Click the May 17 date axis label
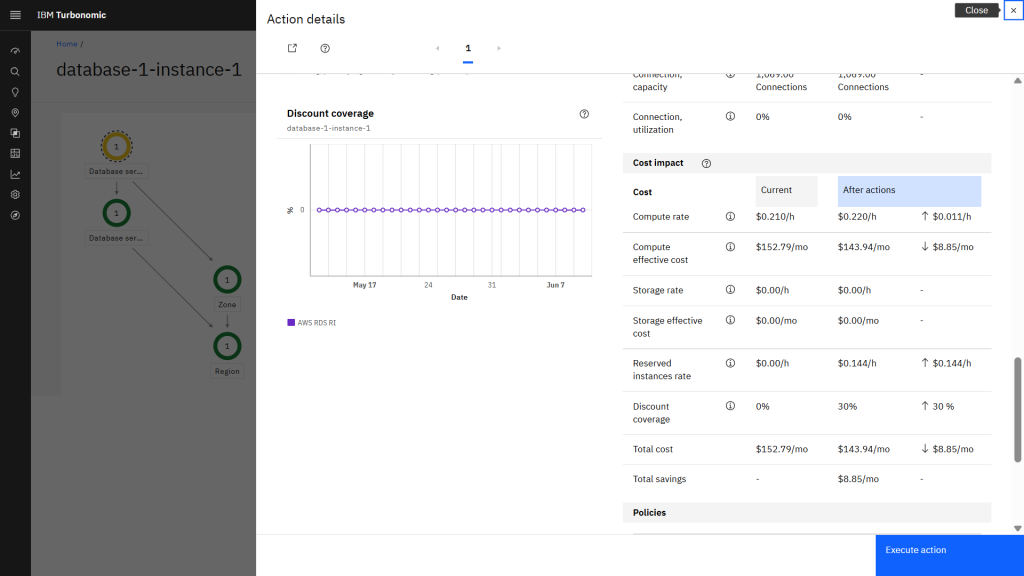This screenshot has width=1024, height=576. (x=364, y=285)
